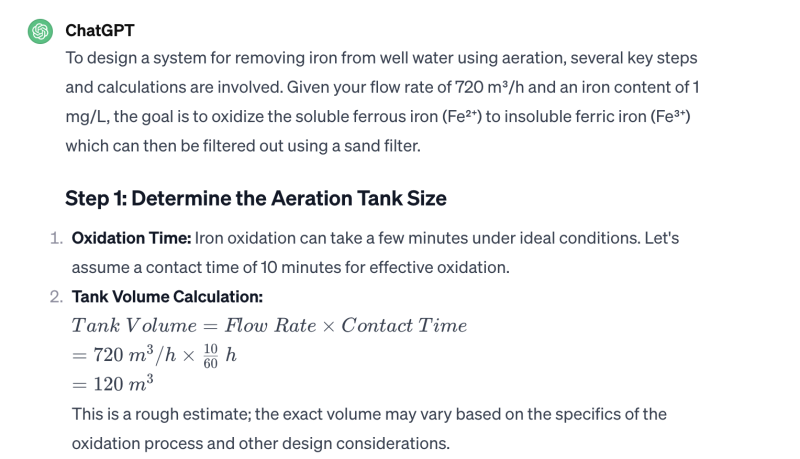Click list number 2 marker
This screenshot has height=459, width=800.
pos(56,297)
